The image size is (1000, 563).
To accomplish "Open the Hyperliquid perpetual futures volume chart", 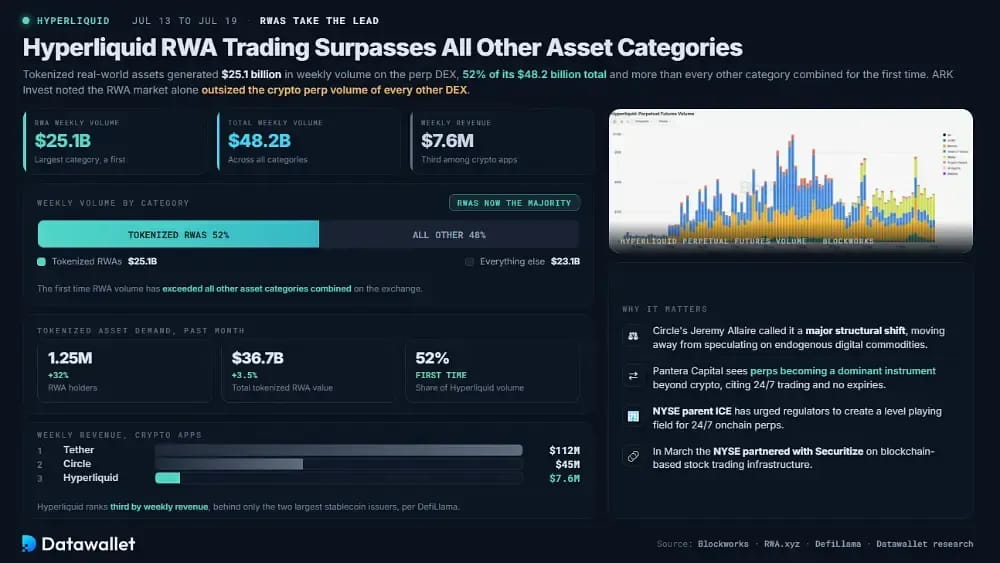I will click(791, 181).
